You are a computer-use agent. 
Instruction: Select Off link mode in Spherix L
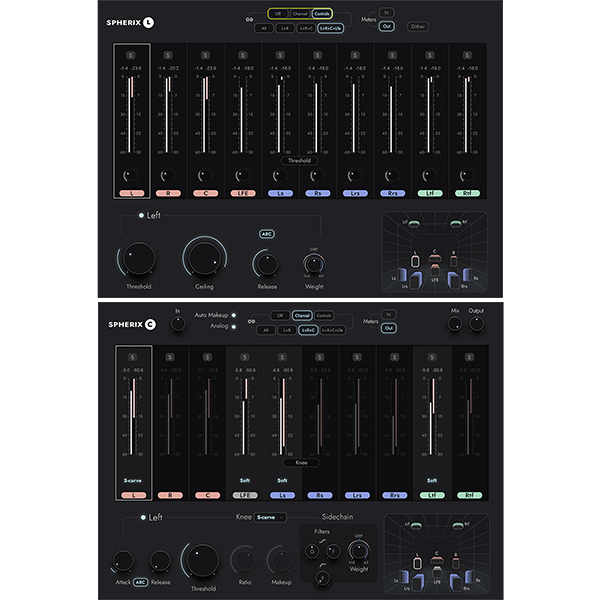point(278,14)
